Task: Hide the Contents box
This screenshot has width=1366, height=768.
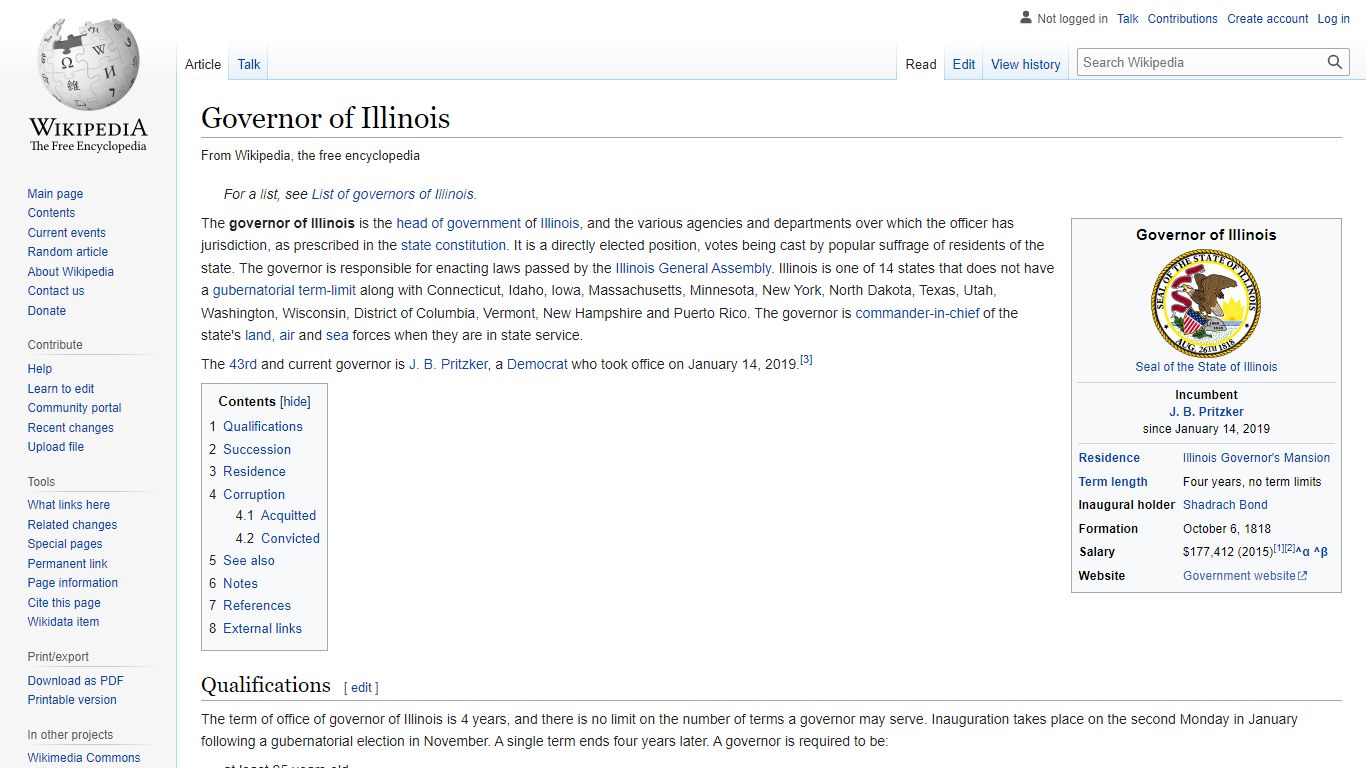Action: tap(295, 402)
